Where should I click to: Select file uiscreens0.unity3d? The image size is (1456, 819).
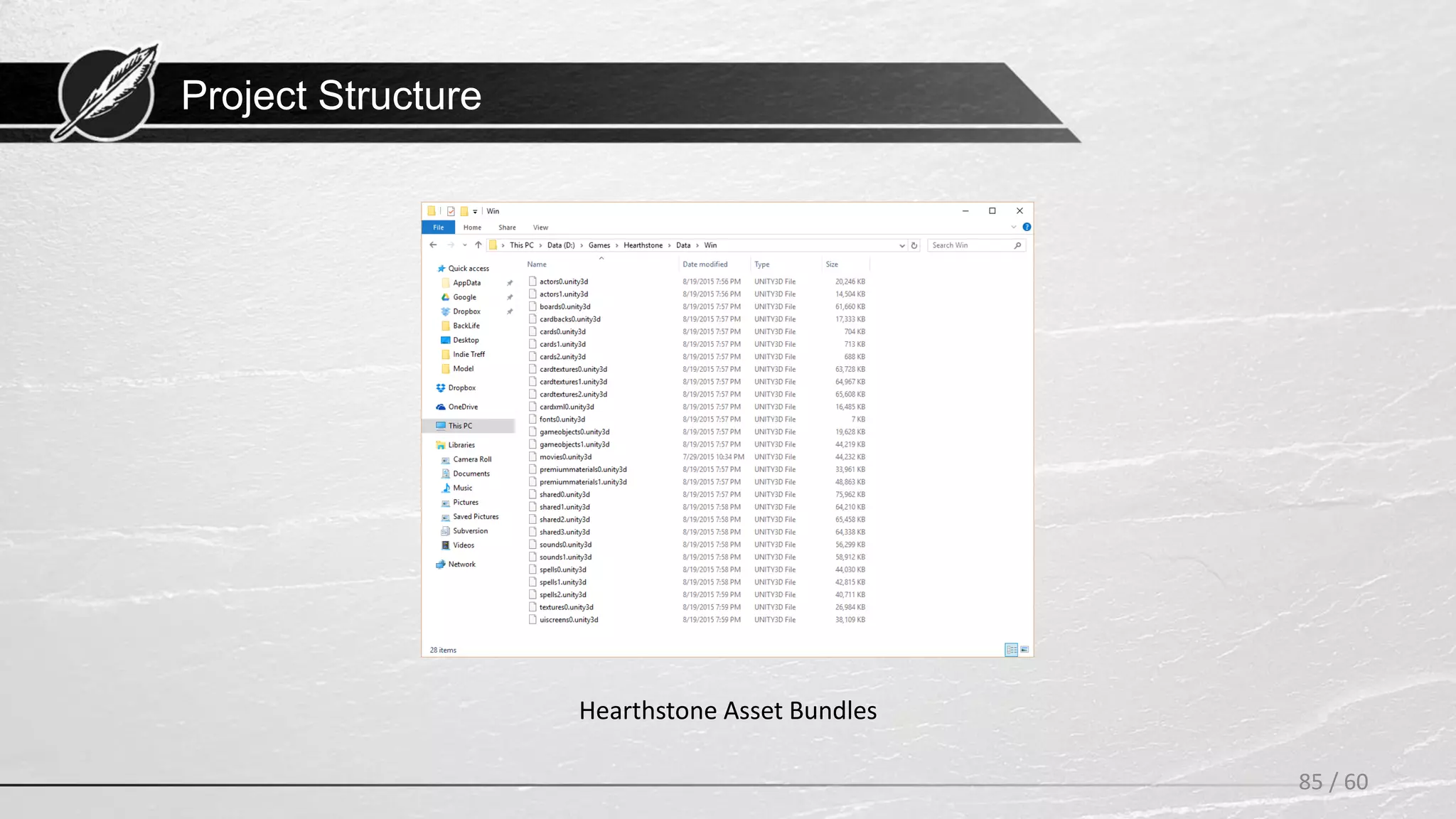pos(569,620)
